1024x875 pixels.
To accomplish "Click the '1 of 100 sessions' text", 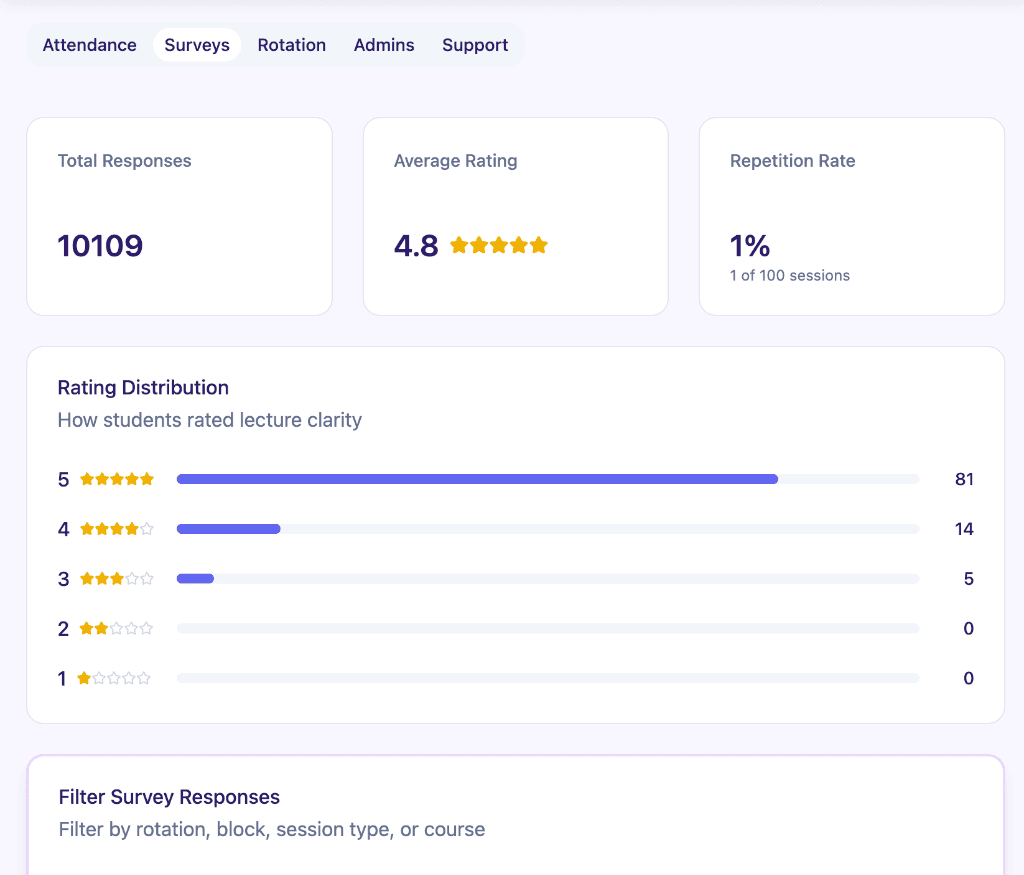I will tap(790, 276).
